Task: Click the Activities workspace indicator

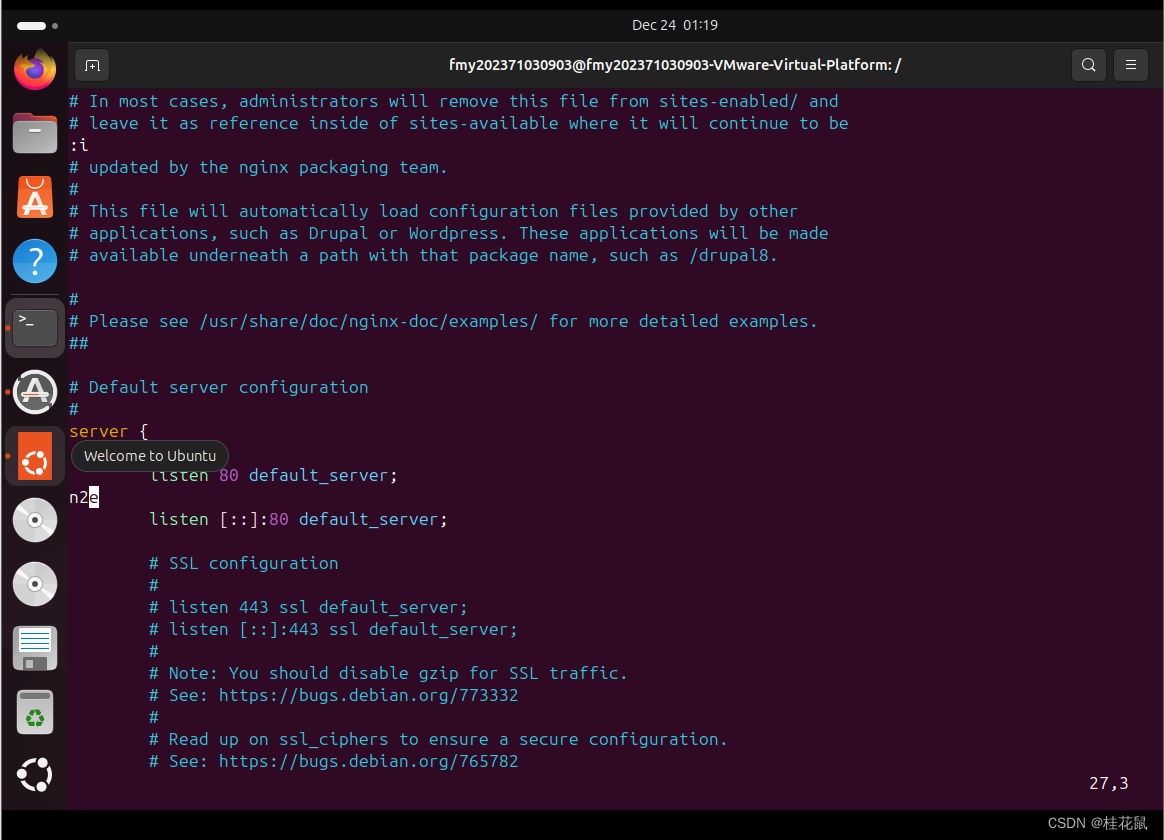Action: pyautogui.click(x=37, y=25)
